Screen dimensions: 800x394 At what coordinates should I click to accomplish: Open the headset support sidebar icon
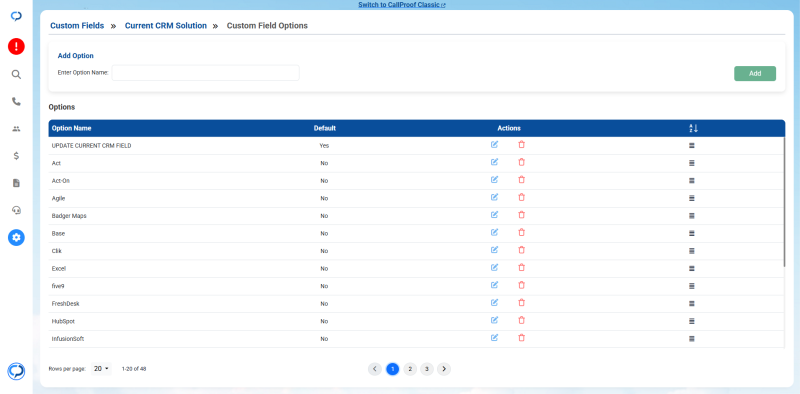[16, 210]
